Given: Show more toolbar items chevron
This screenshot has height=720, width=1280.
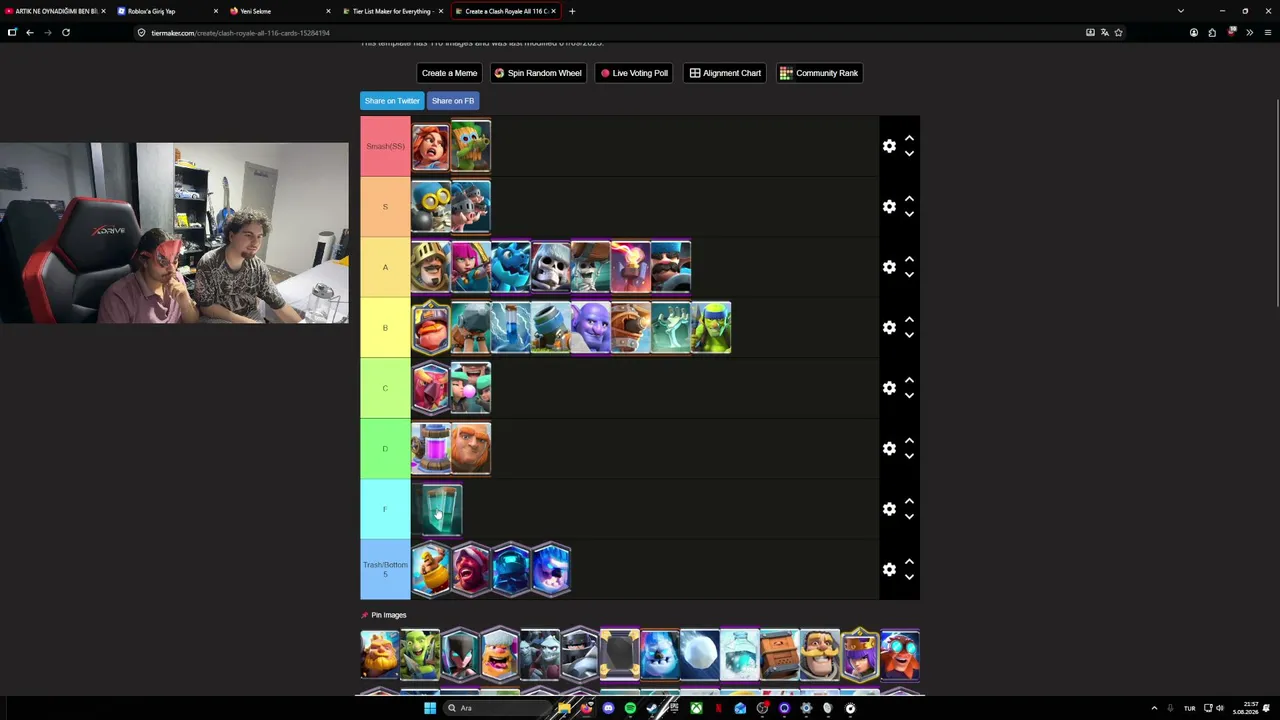Looking at the screenshot, I should click(1249, 32).
